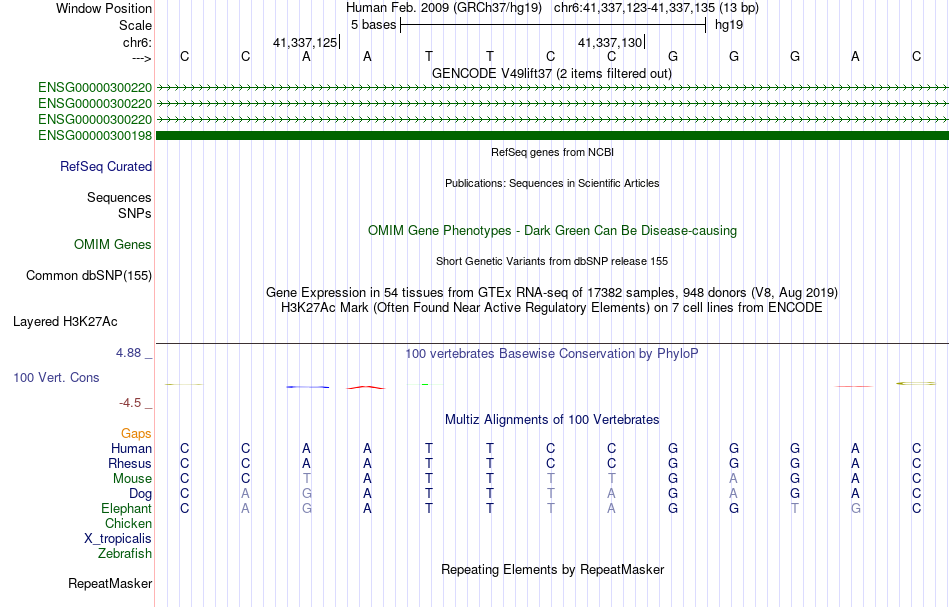Select the Chicken species row label

(x=128, y=524)
